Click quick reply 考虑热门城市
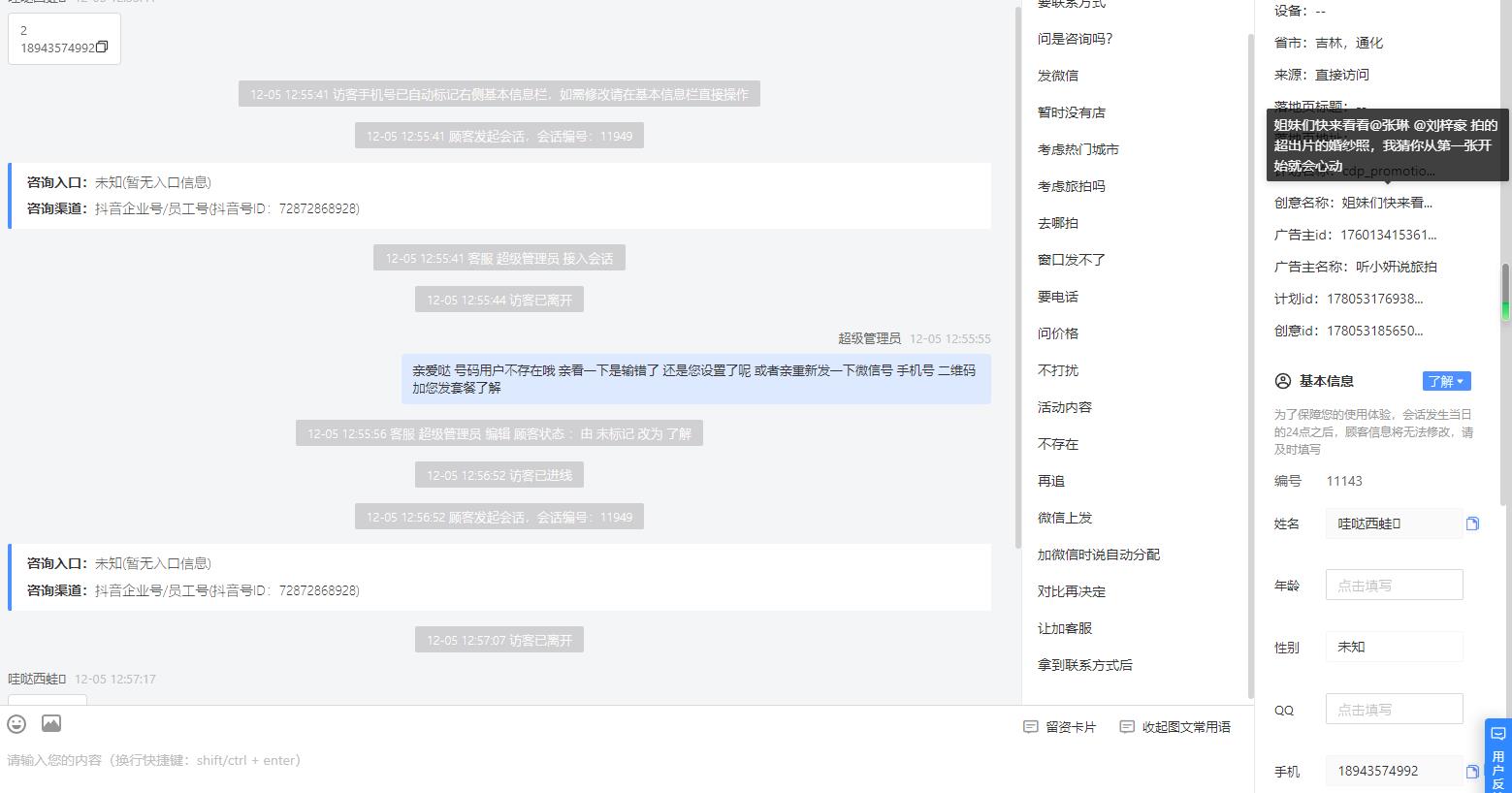1512x793 pixels. click(x=1078, y=149)
